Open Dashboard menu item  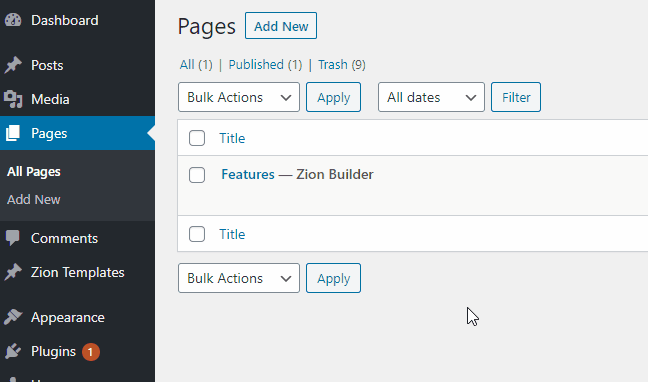[x=64, y=20]
